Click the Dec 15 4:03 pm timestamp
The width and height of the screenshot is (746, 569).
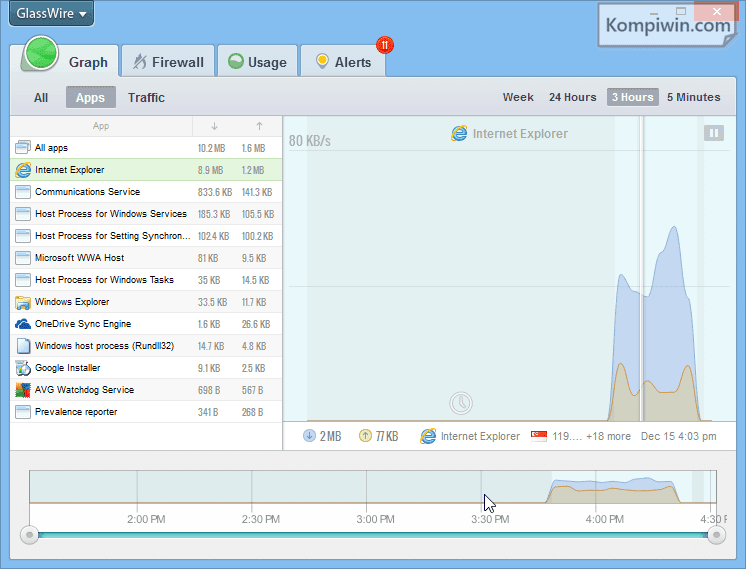point(678,436)
